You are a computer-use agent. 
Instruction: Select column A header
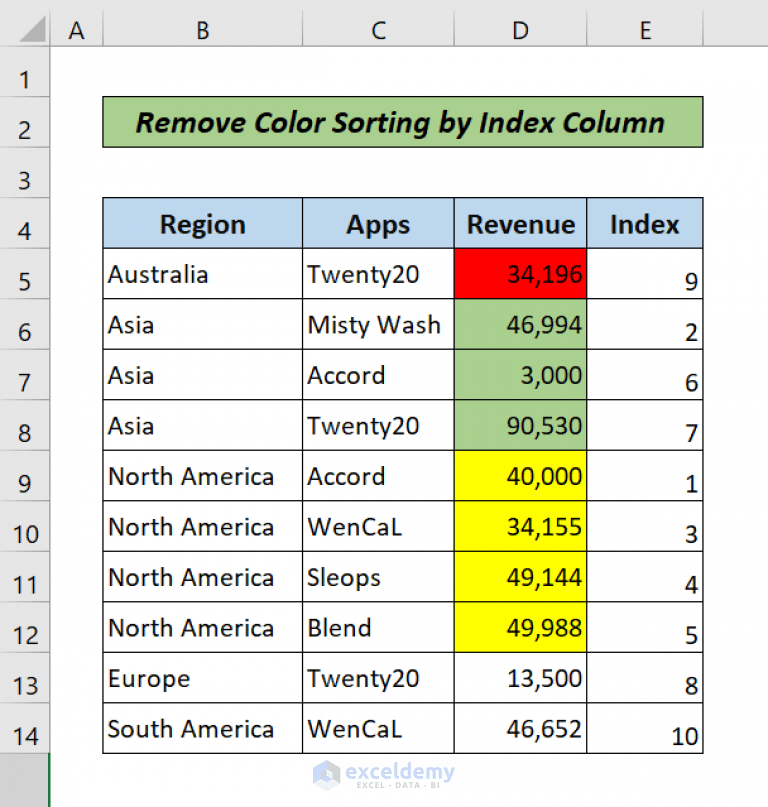76,30
